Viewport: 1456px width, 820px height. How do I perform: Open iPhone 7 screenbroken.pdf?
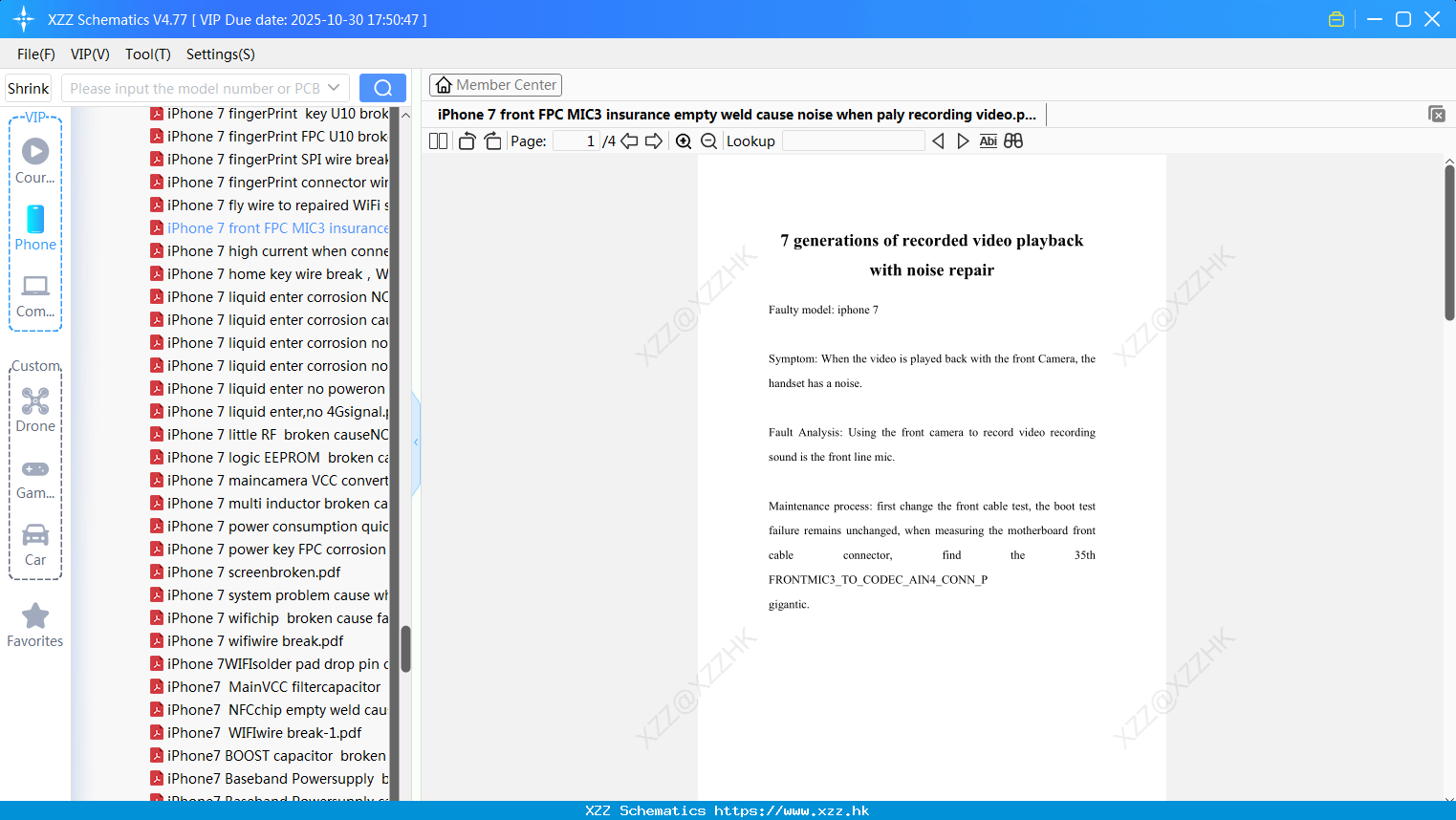246,572
